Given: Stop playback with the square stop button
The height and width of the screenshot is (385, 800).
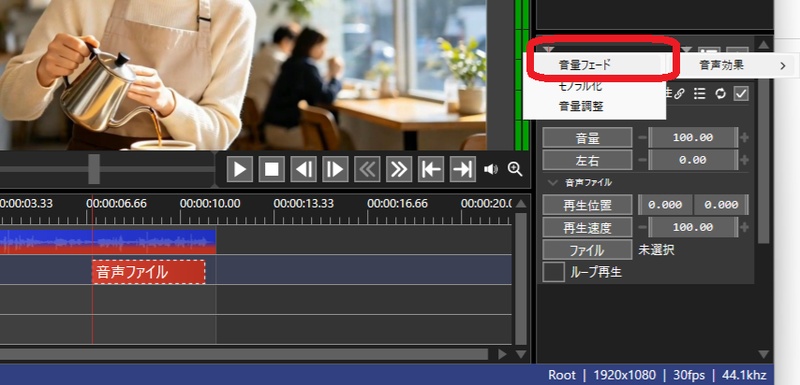Looking at the screenshot, I should pos(271,169).
